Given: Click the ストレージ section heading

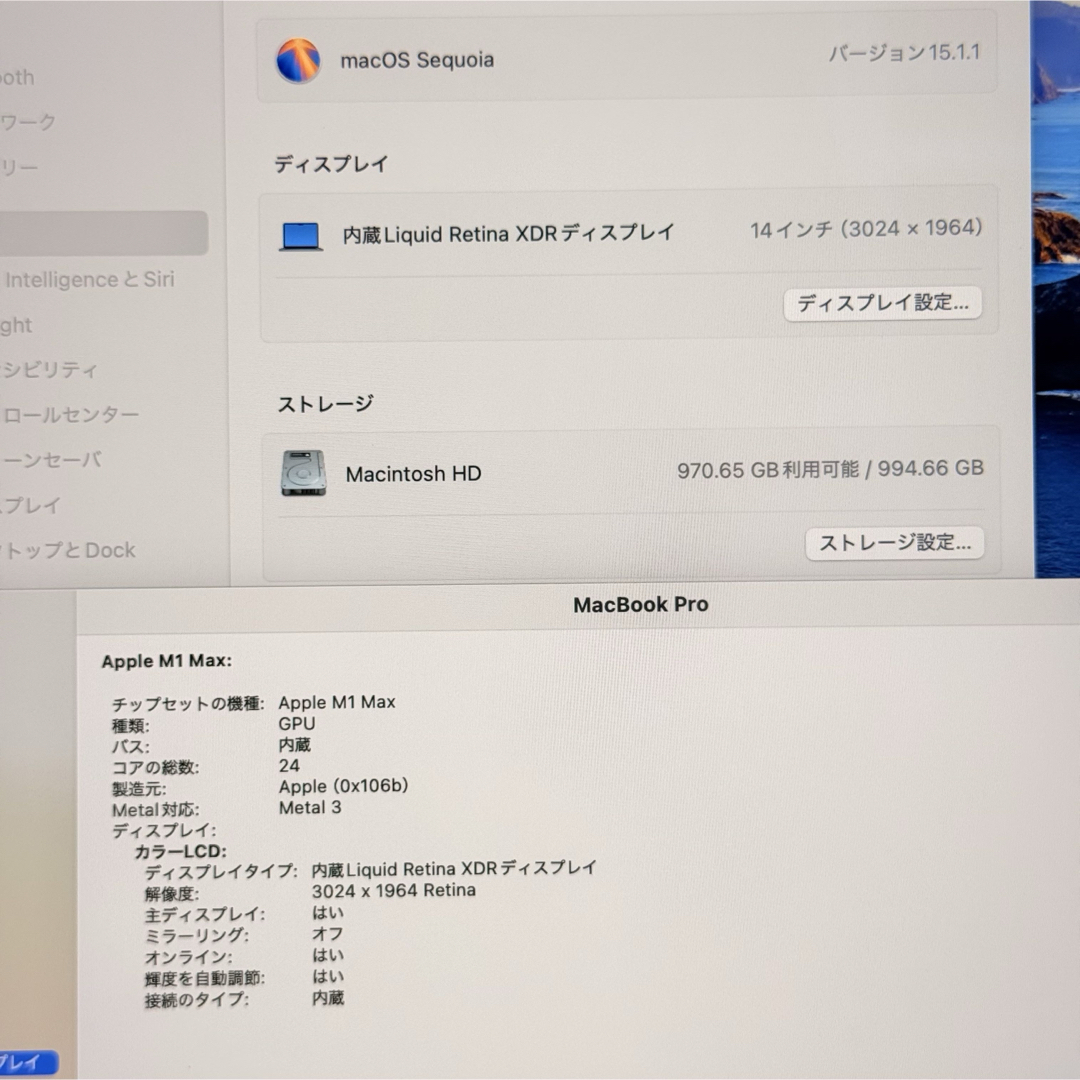Looking at the screenshot, I should click(325, 404).
